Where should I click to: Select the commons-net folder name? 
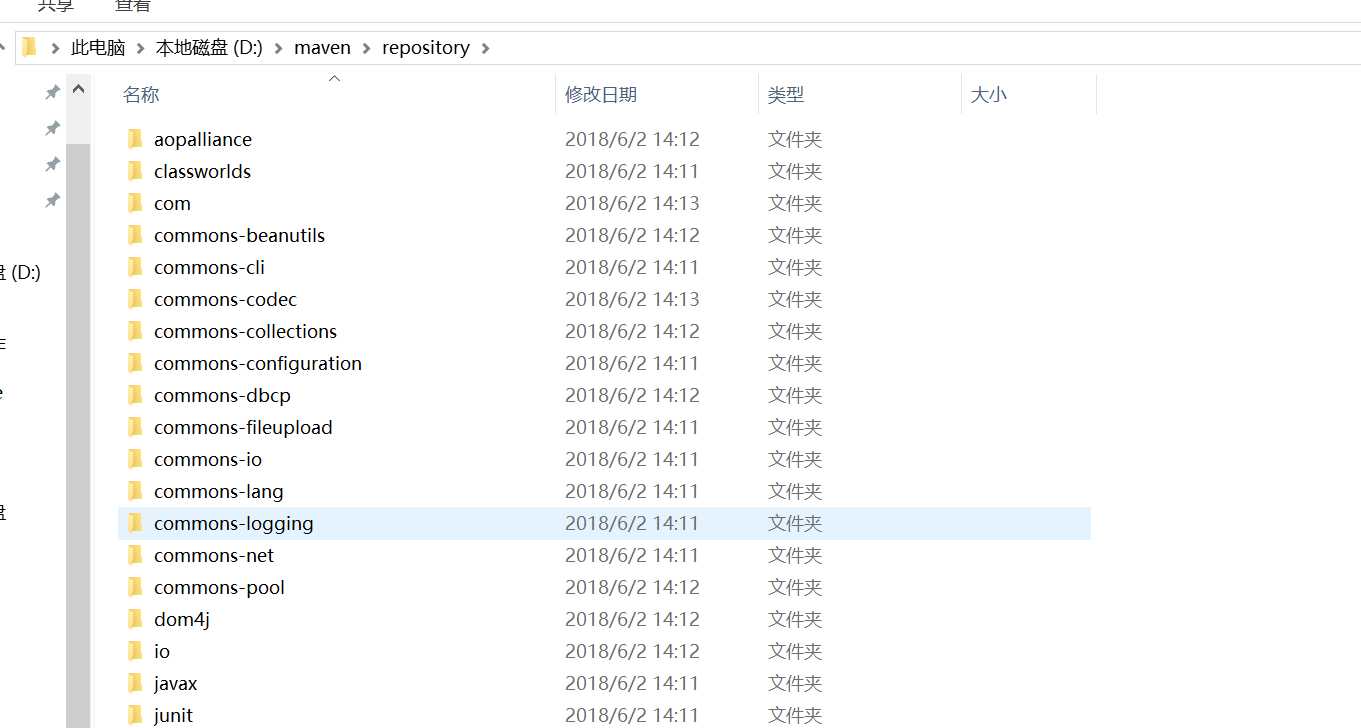pyautogui.click(x=214, y=555)
